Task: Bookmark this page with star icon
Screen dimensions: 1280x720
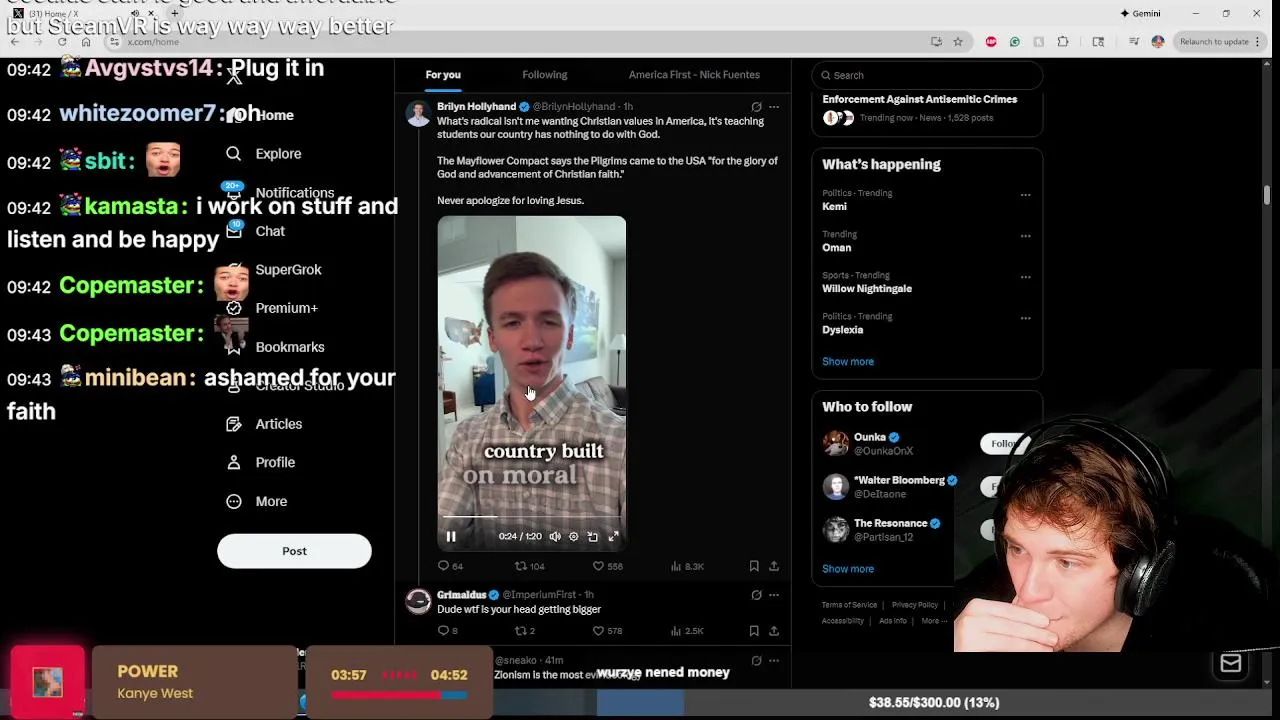Action: (958, 42)
